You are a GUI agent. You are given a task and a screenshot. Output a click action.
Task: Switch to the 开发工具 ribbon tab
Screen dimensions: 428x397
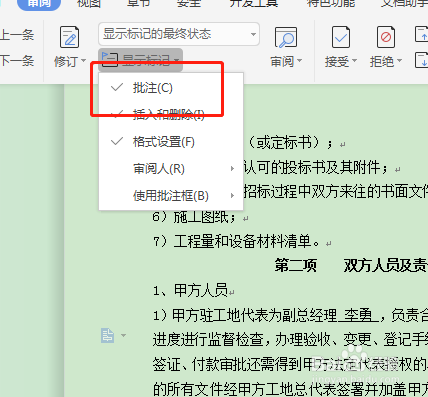254,3
